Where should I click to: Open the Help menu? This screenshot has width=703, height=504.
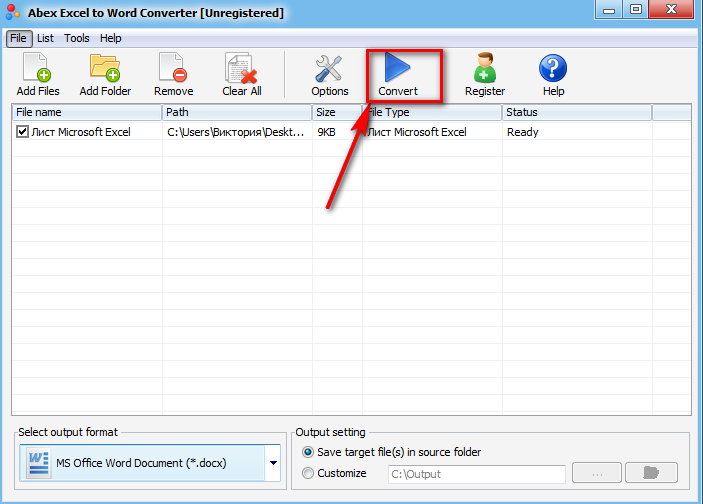coord(110,38)
